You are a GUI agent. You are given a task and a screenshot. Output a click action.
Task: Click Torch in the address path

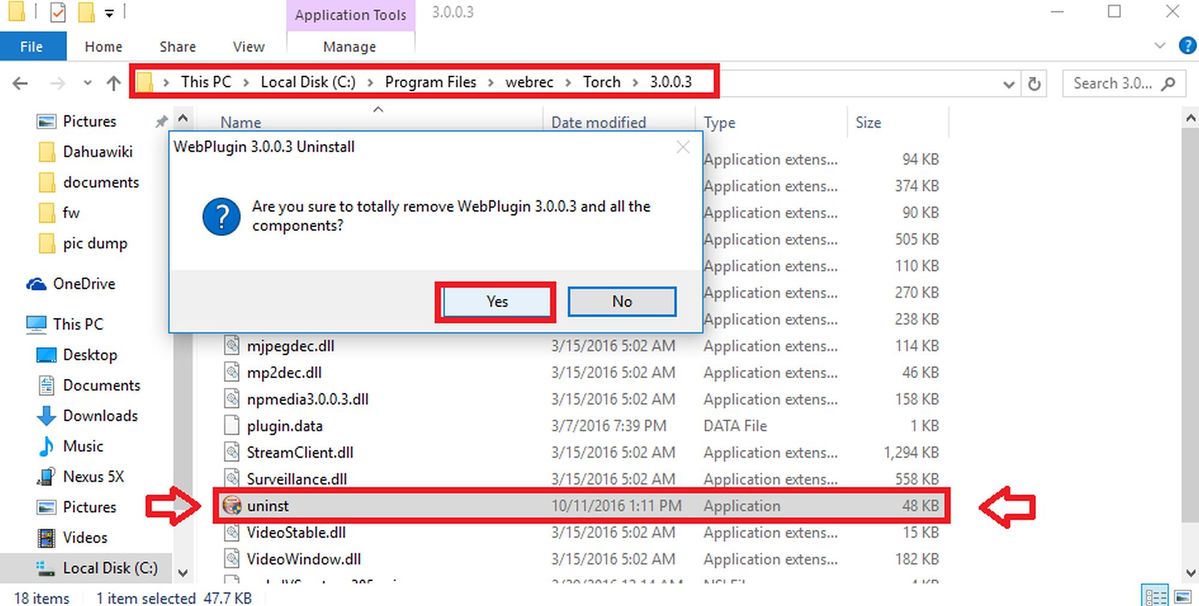[602, 82]
